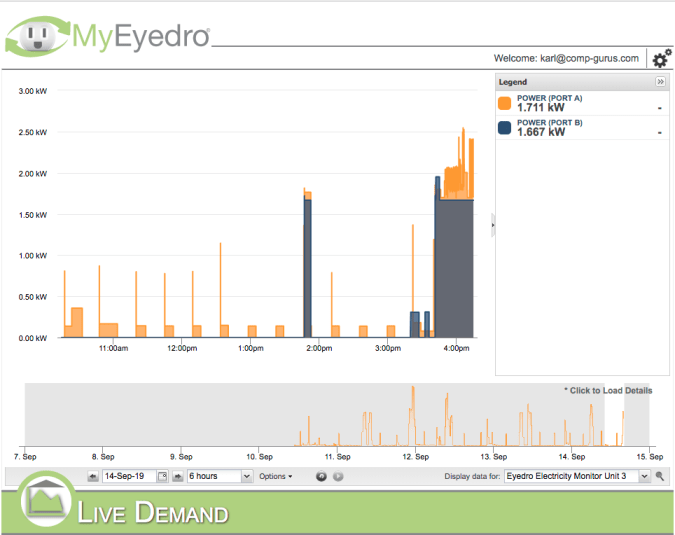Advance to next date with right arrow
The width and height of the screenshot is (675, 535).
[x=178, y=476]
